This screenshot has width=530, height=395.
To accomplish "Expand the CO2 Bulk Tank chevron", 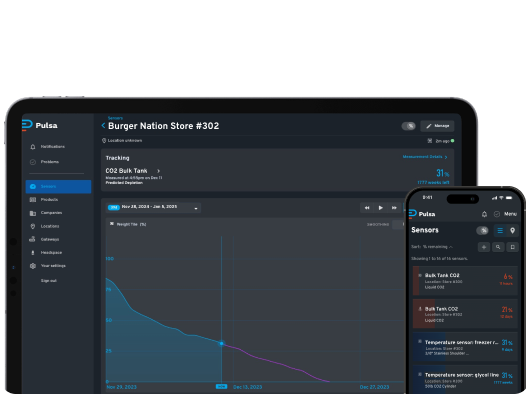I will (x=158, y=171).
